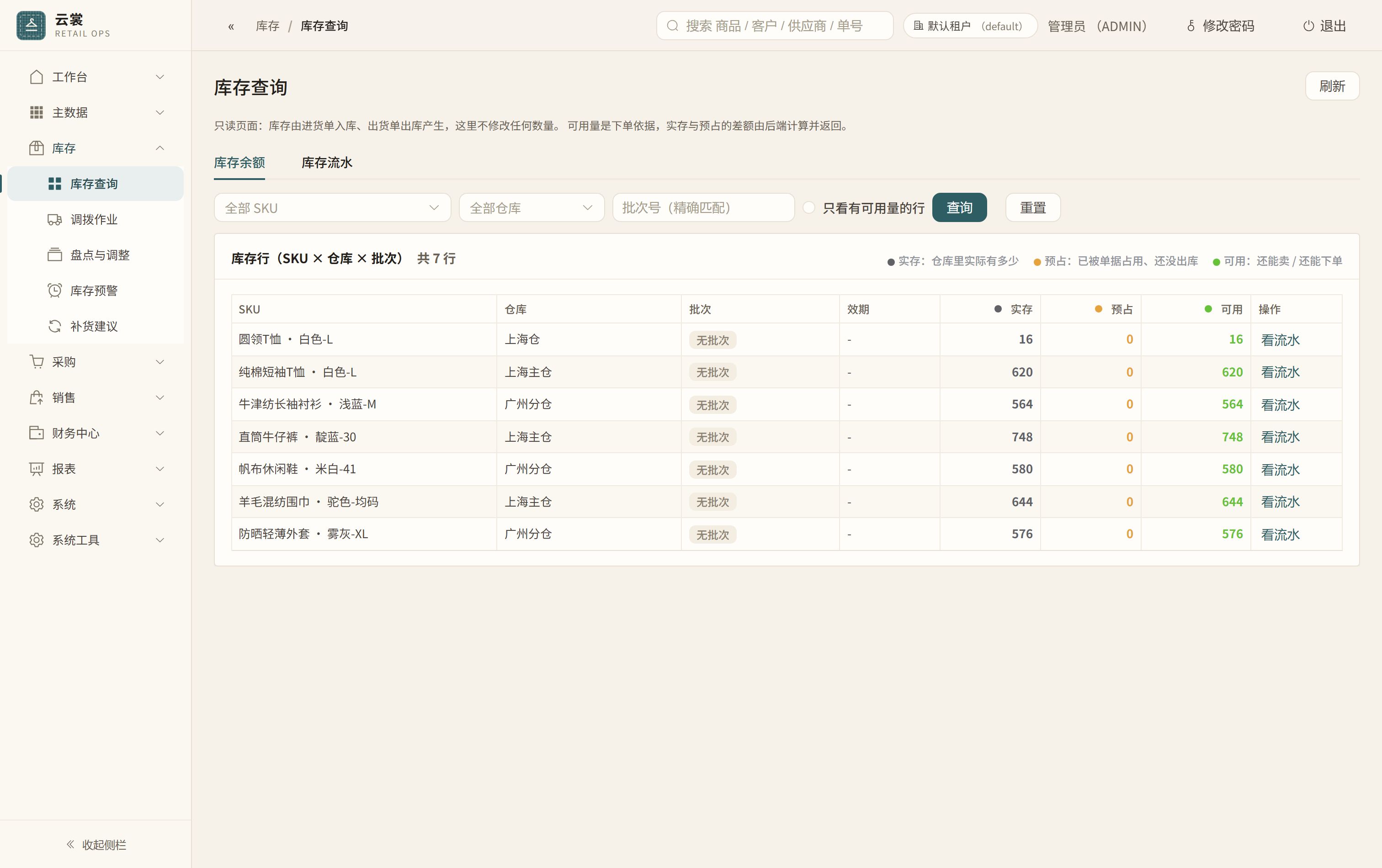The image size is (1382, 868).
Task: Click the 刷新 button
Action: pos(1331,86)
